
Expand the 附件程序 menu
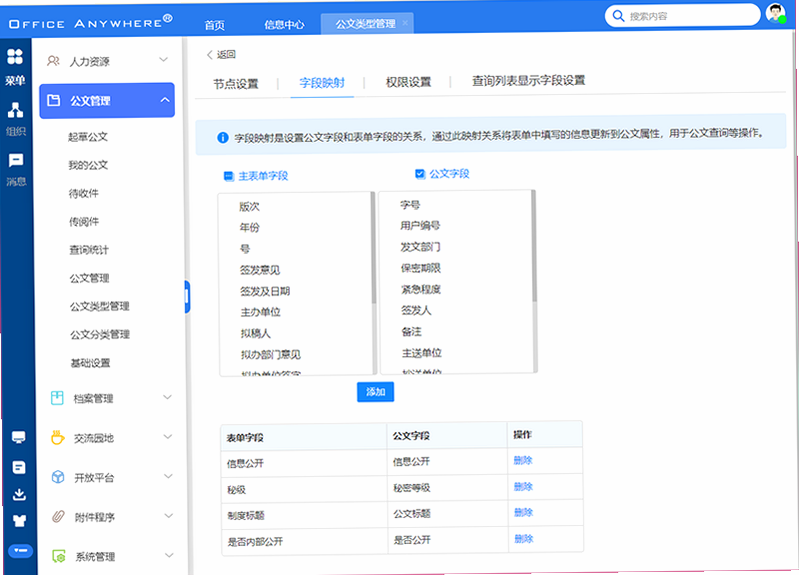pos(169,516)
